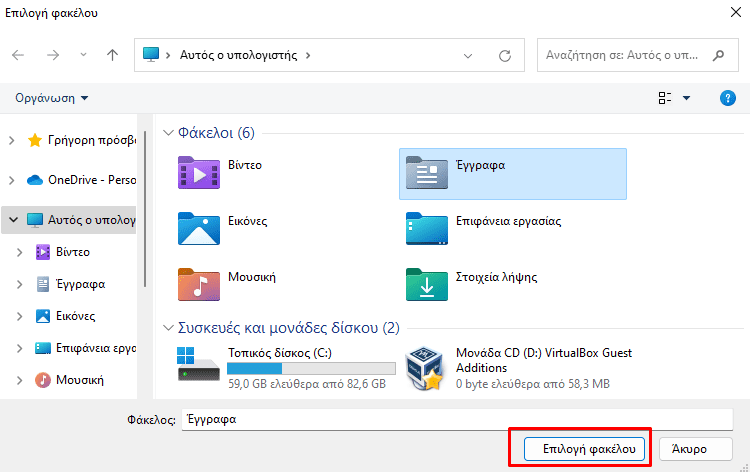Select Γρήγορη πρόσβαση star item
Viewport: 750px width, 472px height.
(x=81, y=140)
